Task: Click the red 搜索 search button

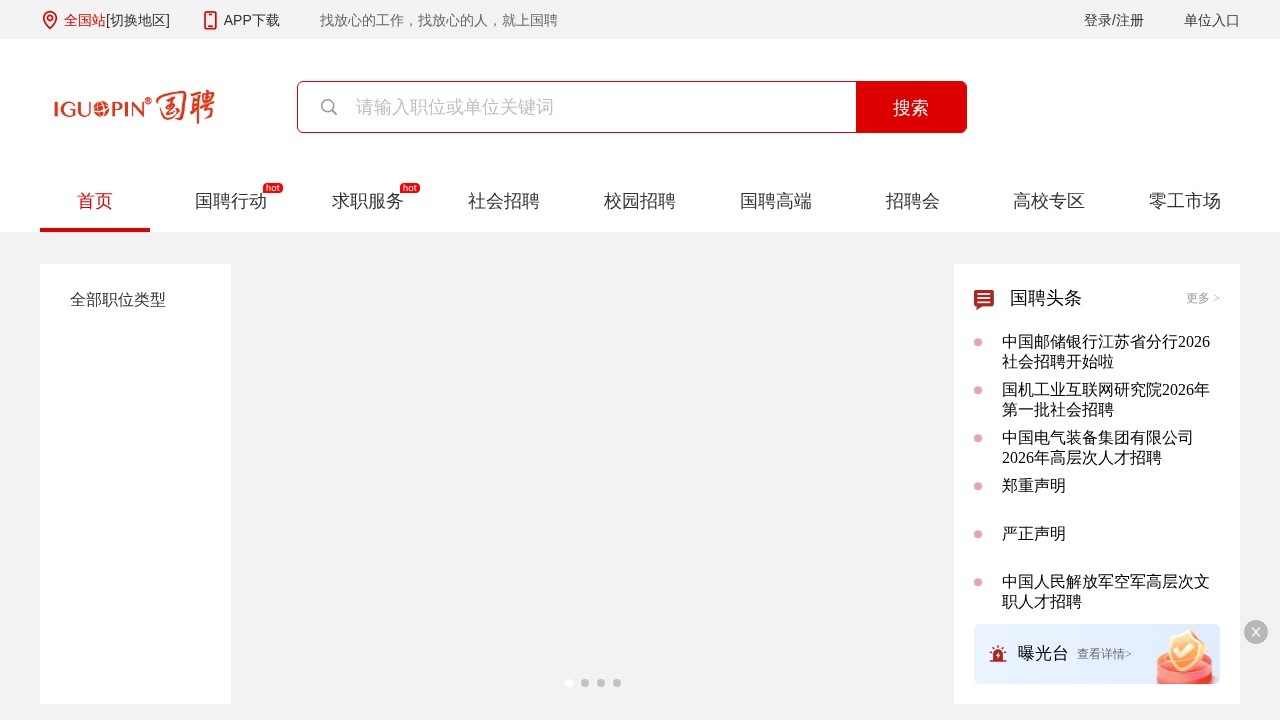Action: 910,107
